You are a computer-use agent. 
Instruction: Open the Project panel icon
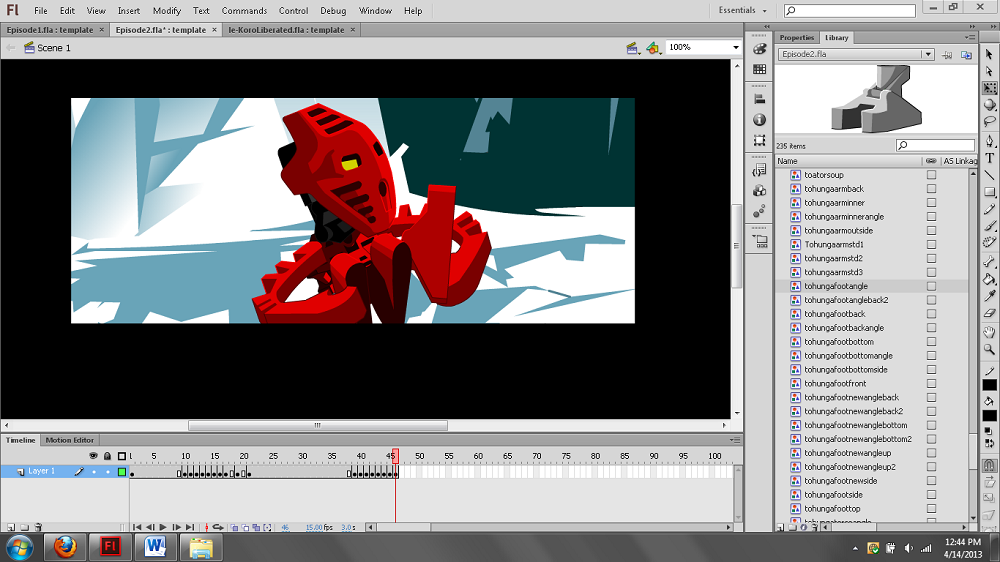(760, 242)
